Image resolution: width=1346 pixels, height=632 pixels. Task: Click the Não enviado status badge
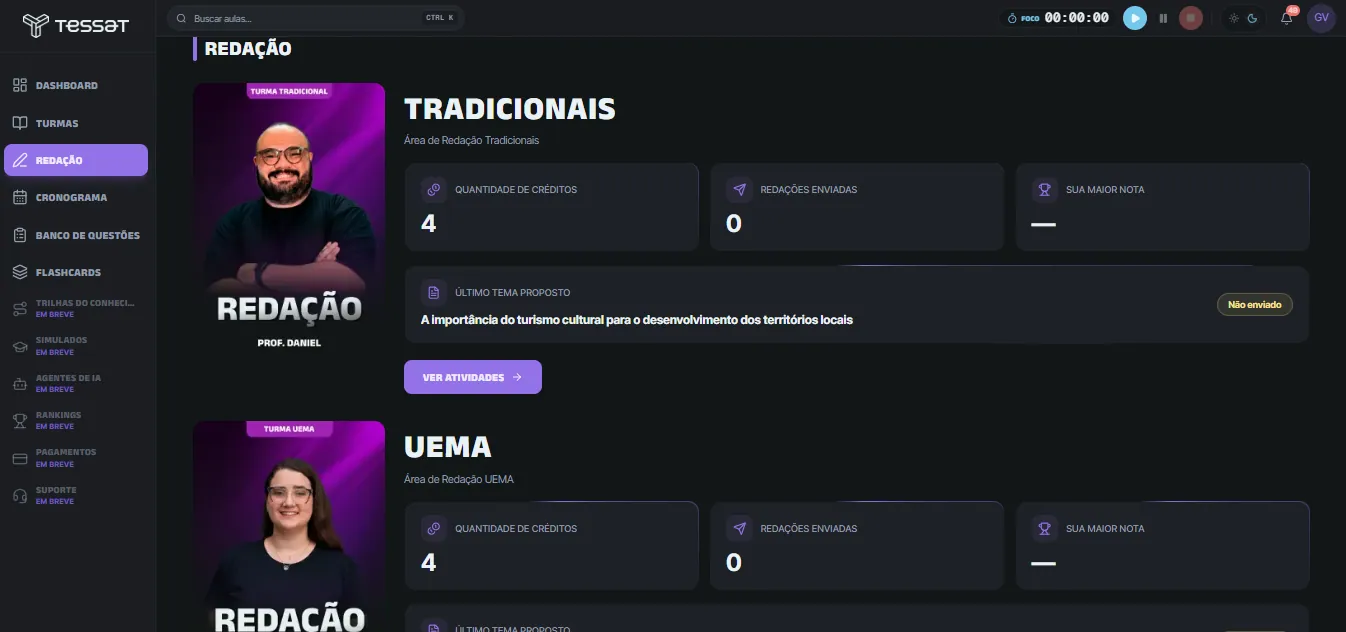click(1255, 304)
